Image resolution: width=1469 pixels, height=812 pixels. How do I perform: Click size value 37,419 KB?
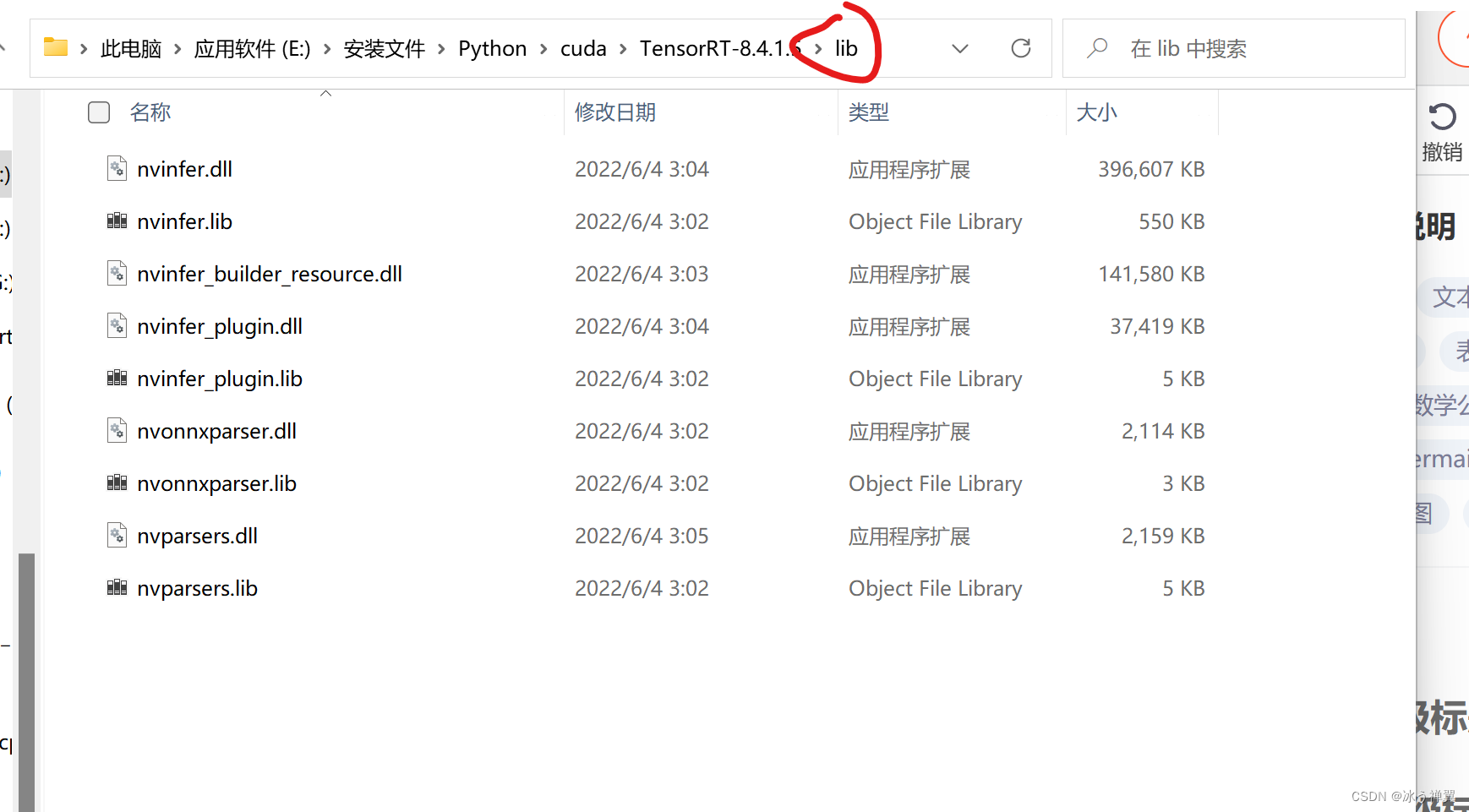pos(1157,326)
